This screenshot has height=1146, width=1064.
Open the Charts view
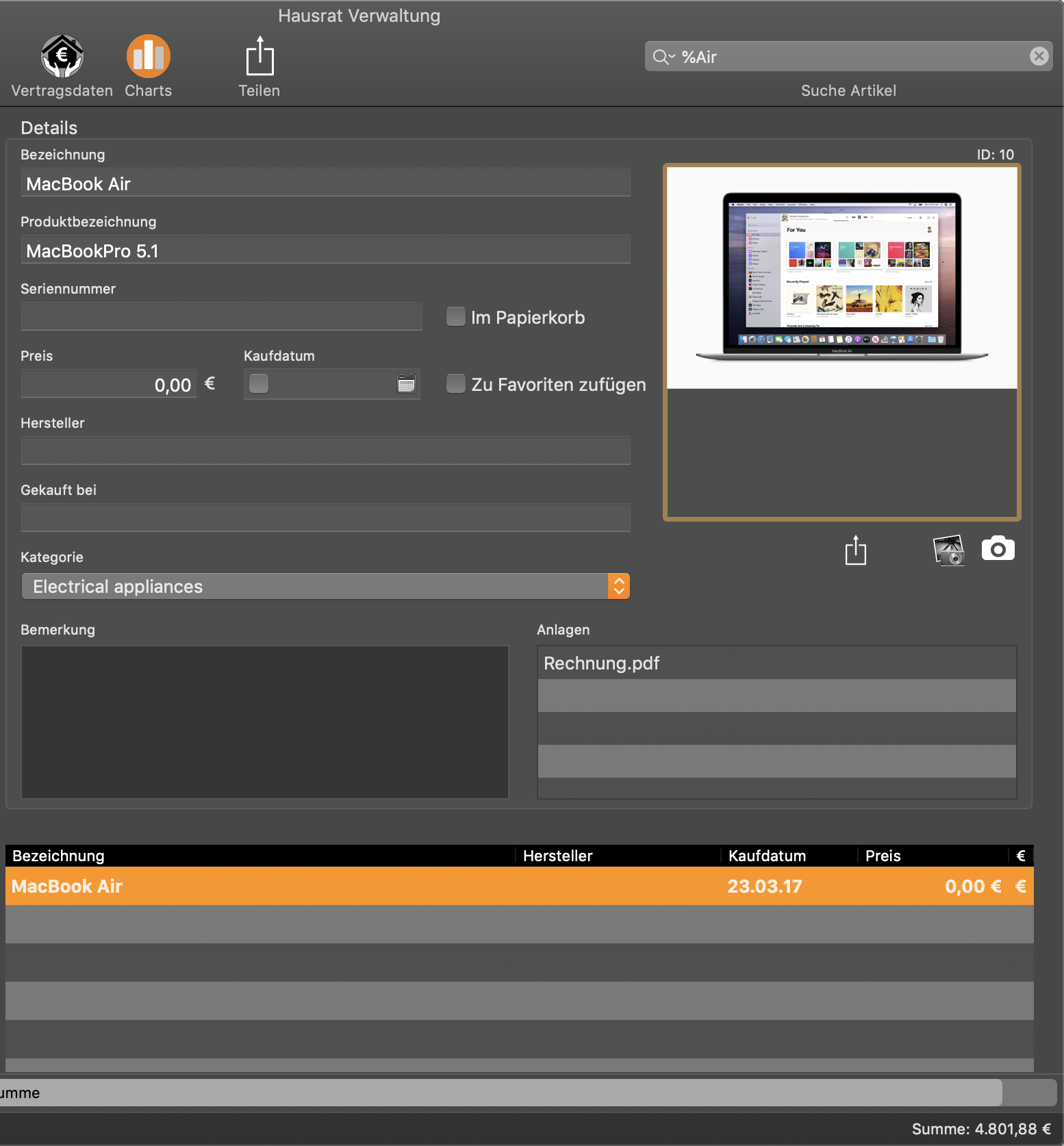148,56
